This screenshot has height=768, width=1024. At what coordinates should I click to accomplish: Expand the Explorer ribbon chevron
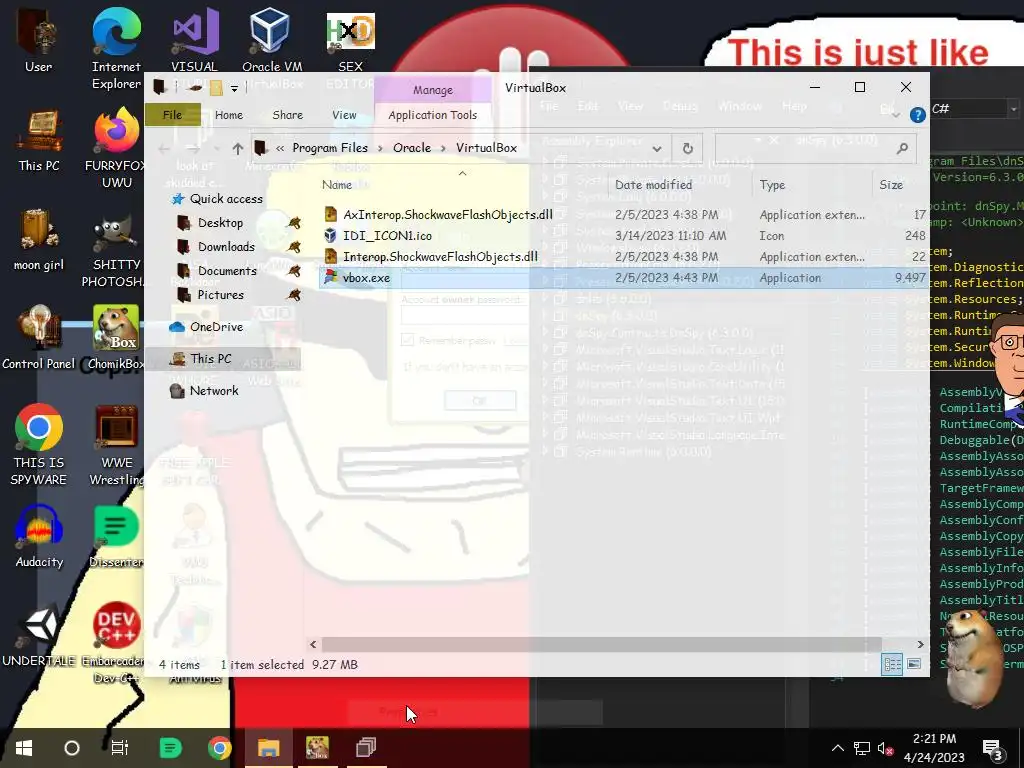pos(896,115)
